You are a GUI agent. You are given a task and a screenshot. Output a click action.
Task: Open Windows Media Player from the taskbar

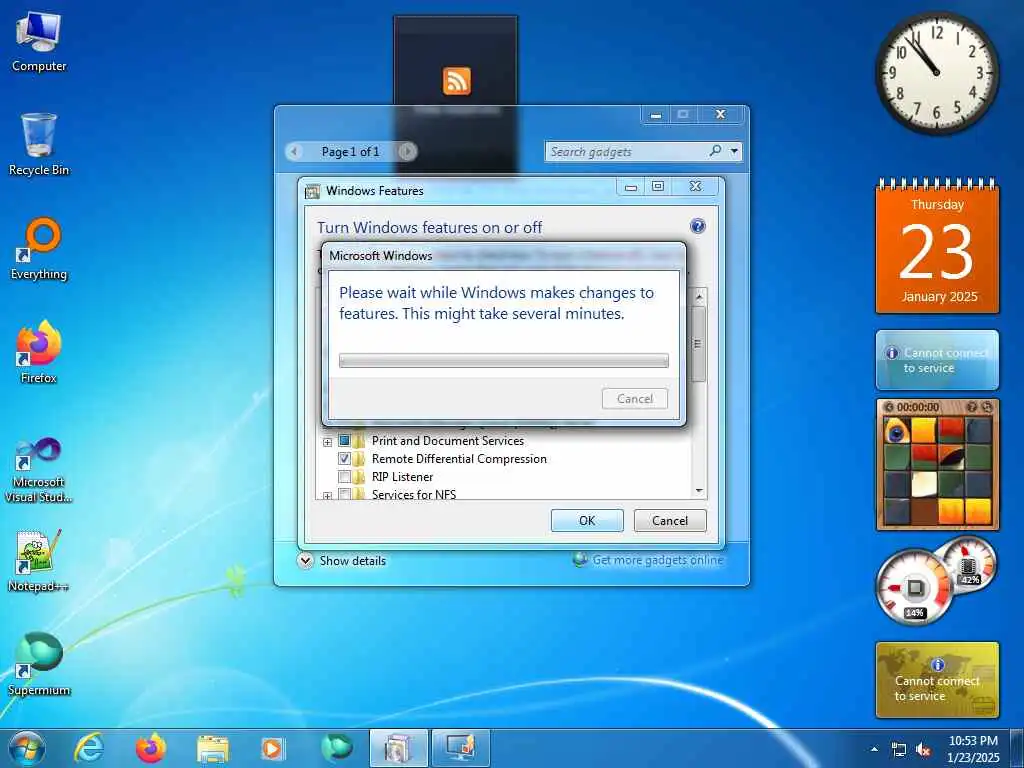pyautogui.click(x=272, y=748)
